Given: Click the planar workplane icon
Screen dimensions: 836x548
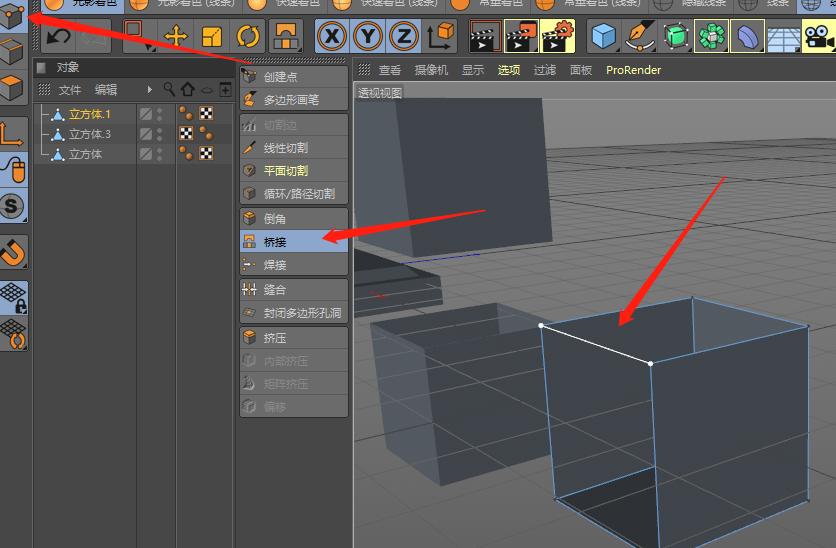Looking at the screenshot, I should click(x=13, y=334).
